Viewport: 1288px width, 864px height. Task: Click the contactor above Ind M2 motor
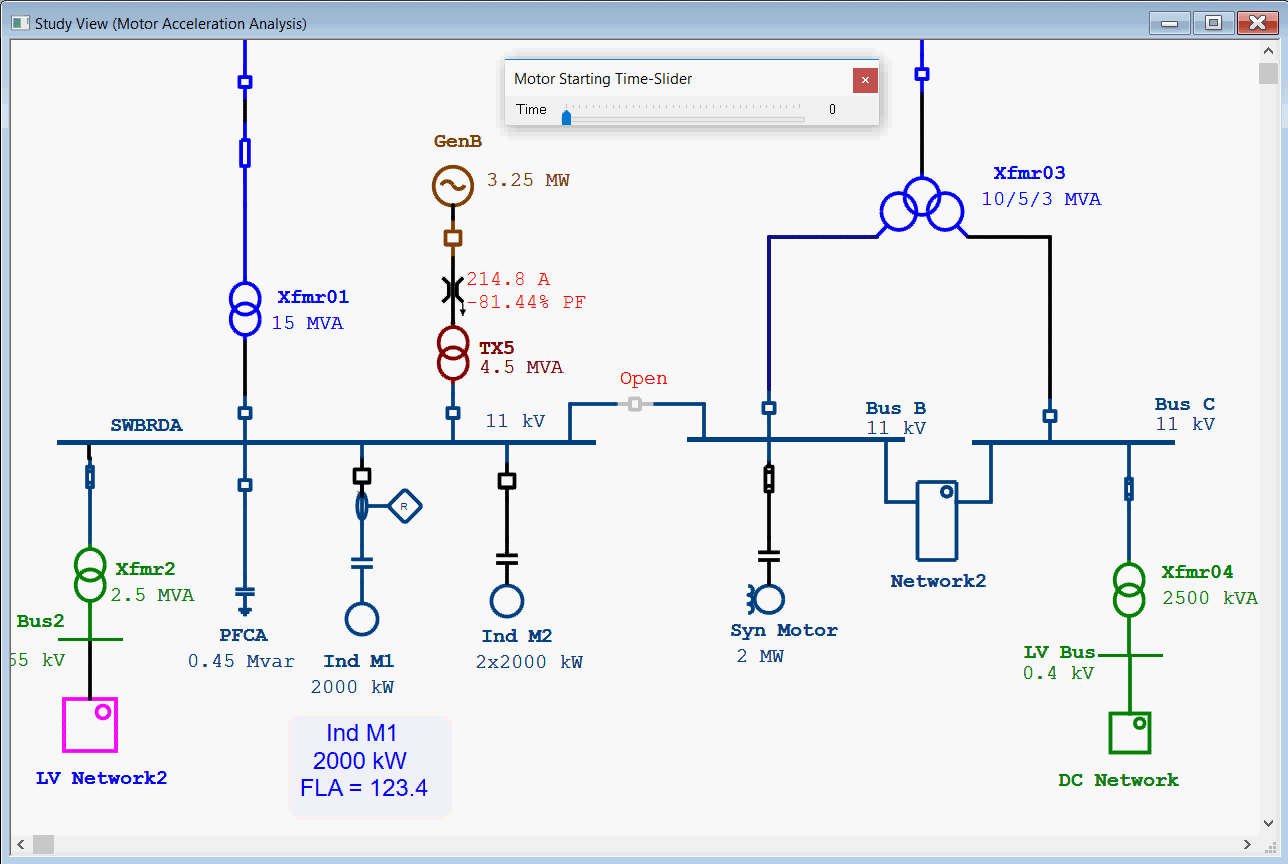tap(507, 558)
